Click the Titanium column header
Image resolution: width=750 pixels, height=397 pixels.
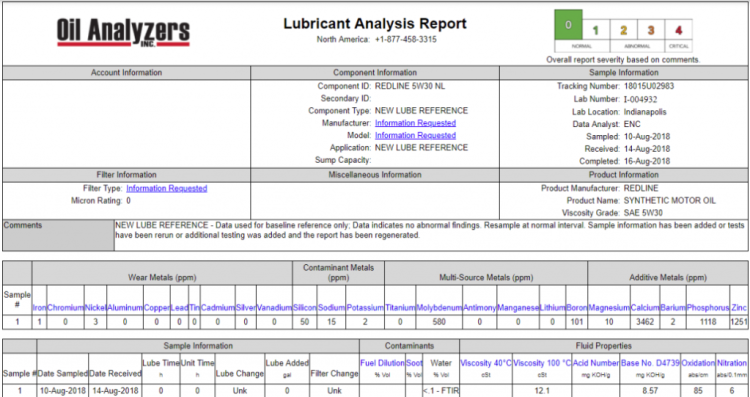400,308
